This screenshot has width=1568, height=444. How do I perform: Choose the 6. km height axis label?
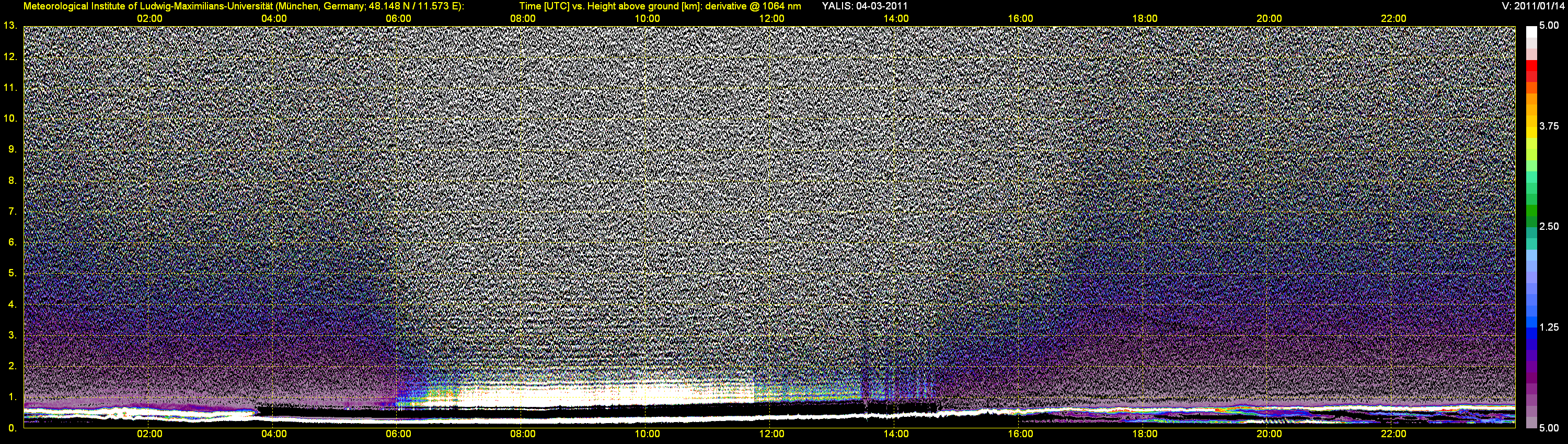pyautogui.click(x=13, y=242)
